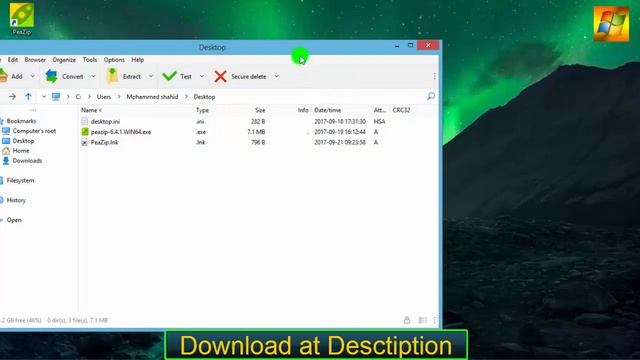Click the Extract toolbar icon
The width and height of the screenshot is (640, 360).
click(112, 76)
